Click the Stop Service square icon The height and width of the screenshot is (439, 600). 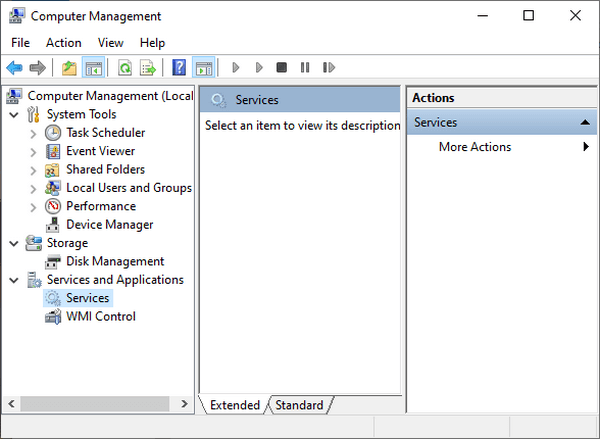tap(282, 68)
